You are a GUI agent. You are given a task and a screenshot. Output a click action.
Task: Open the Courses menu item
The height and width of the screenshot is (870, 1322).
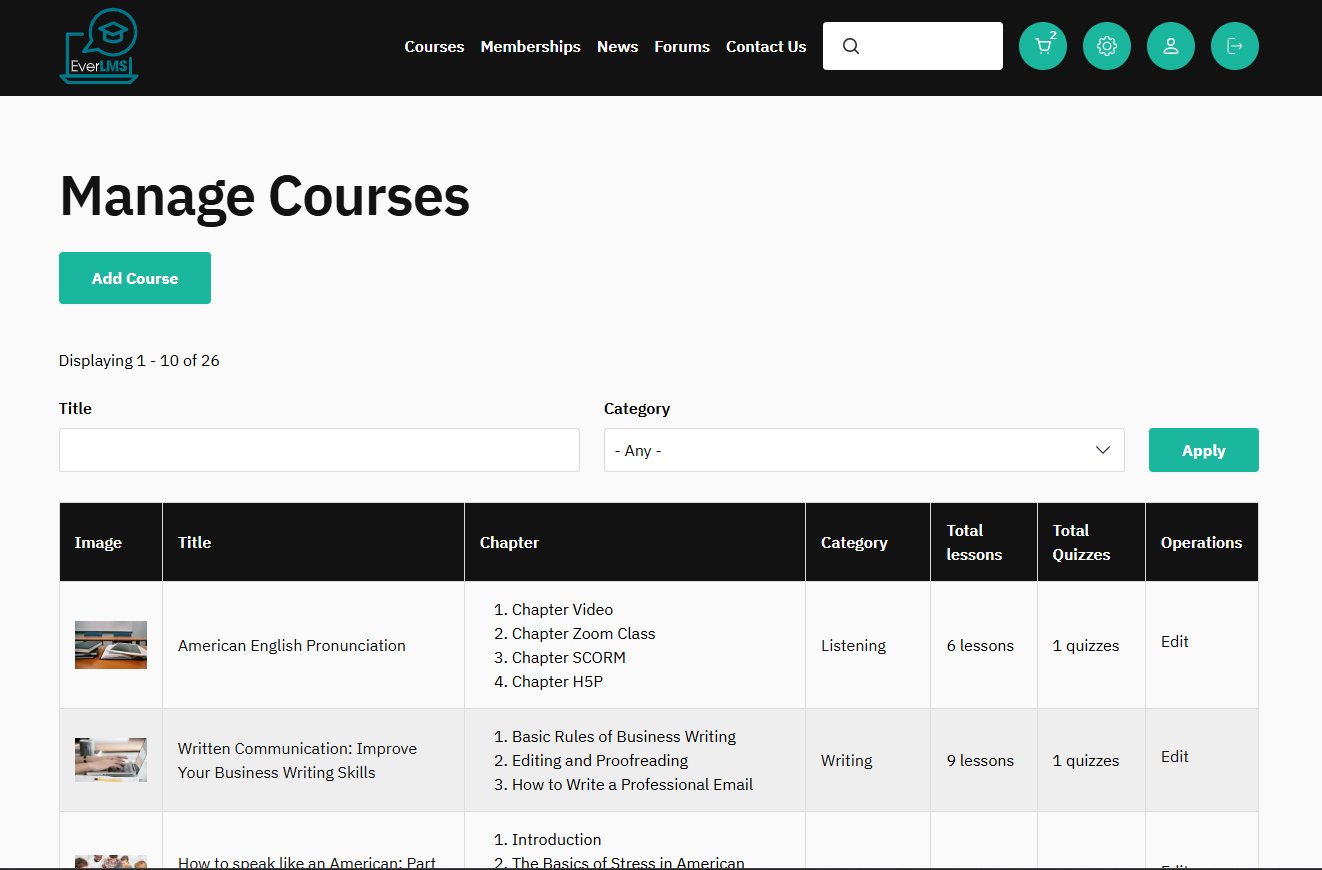click(434, 47)
